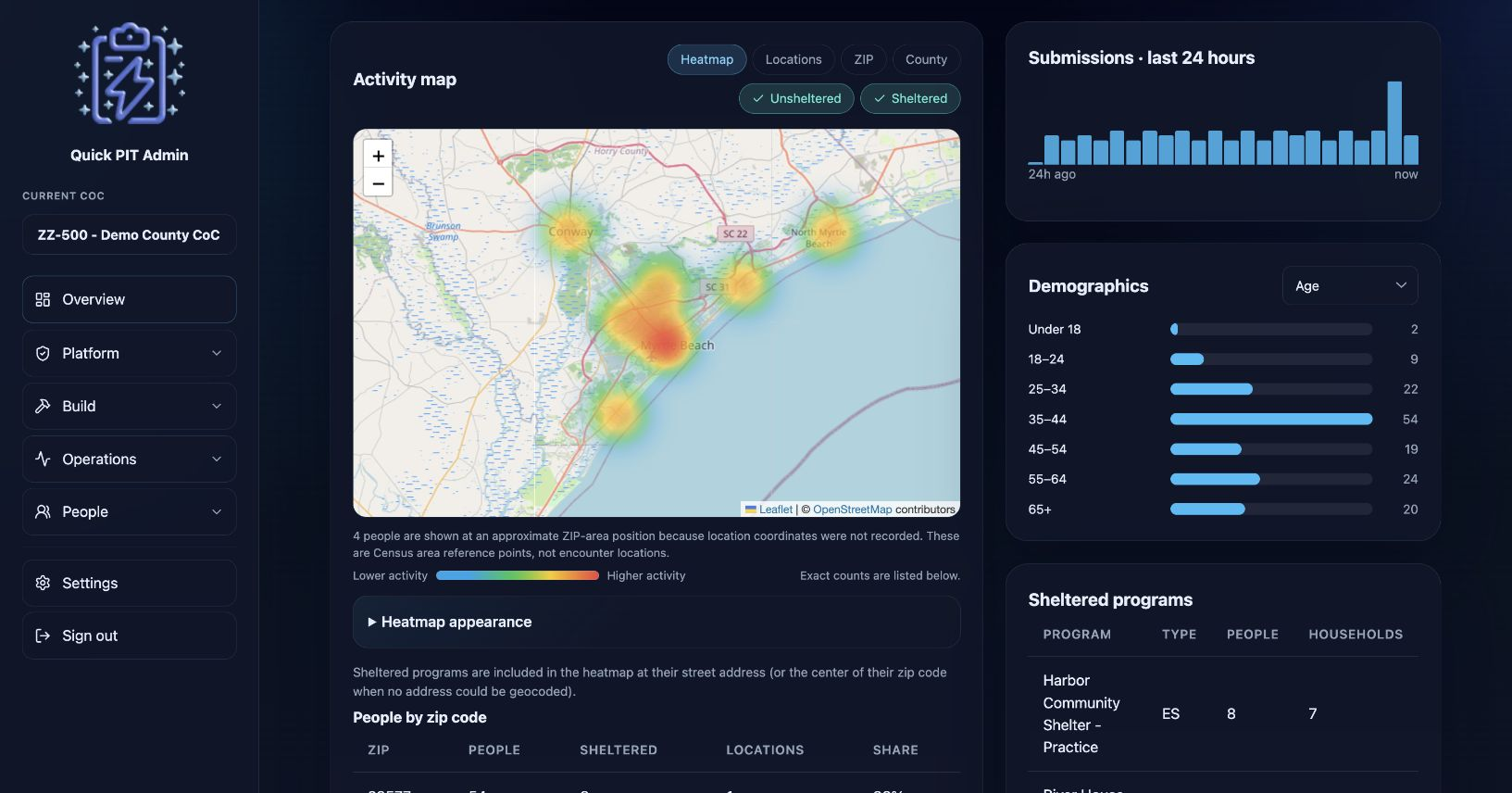Switch to Heatmap map view
This screenshot has width=1512, height=793.
point(706,59)
